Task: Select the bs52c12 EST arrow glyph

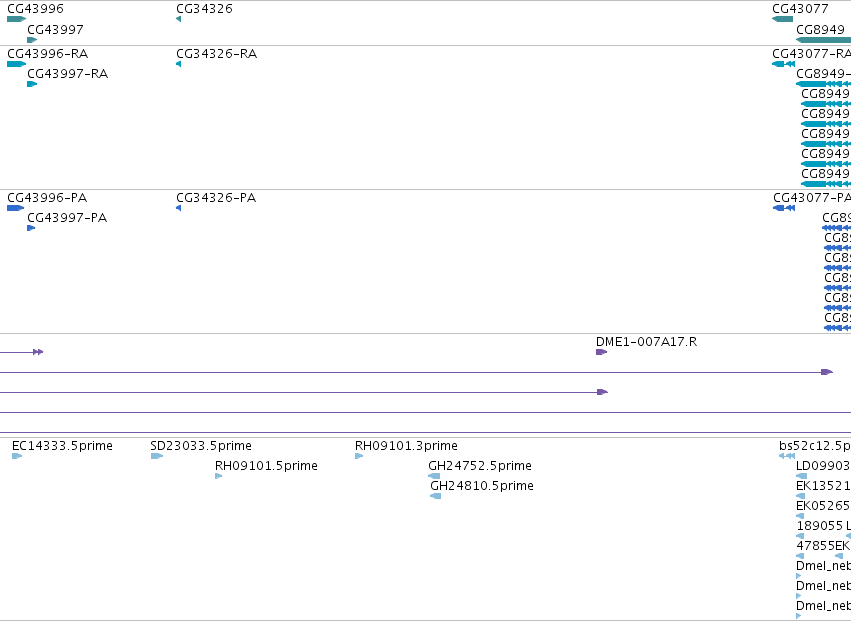Action: (787, 456)
